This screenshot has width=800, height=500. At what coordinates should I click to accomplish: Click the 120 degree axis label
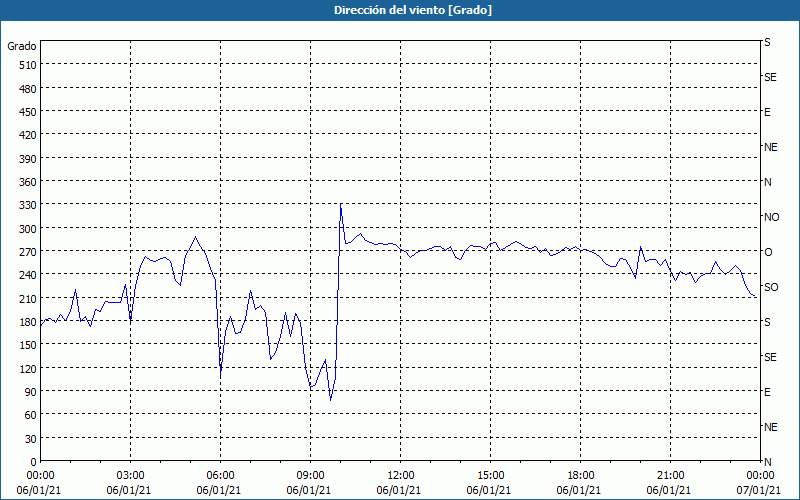coord(28,368)
